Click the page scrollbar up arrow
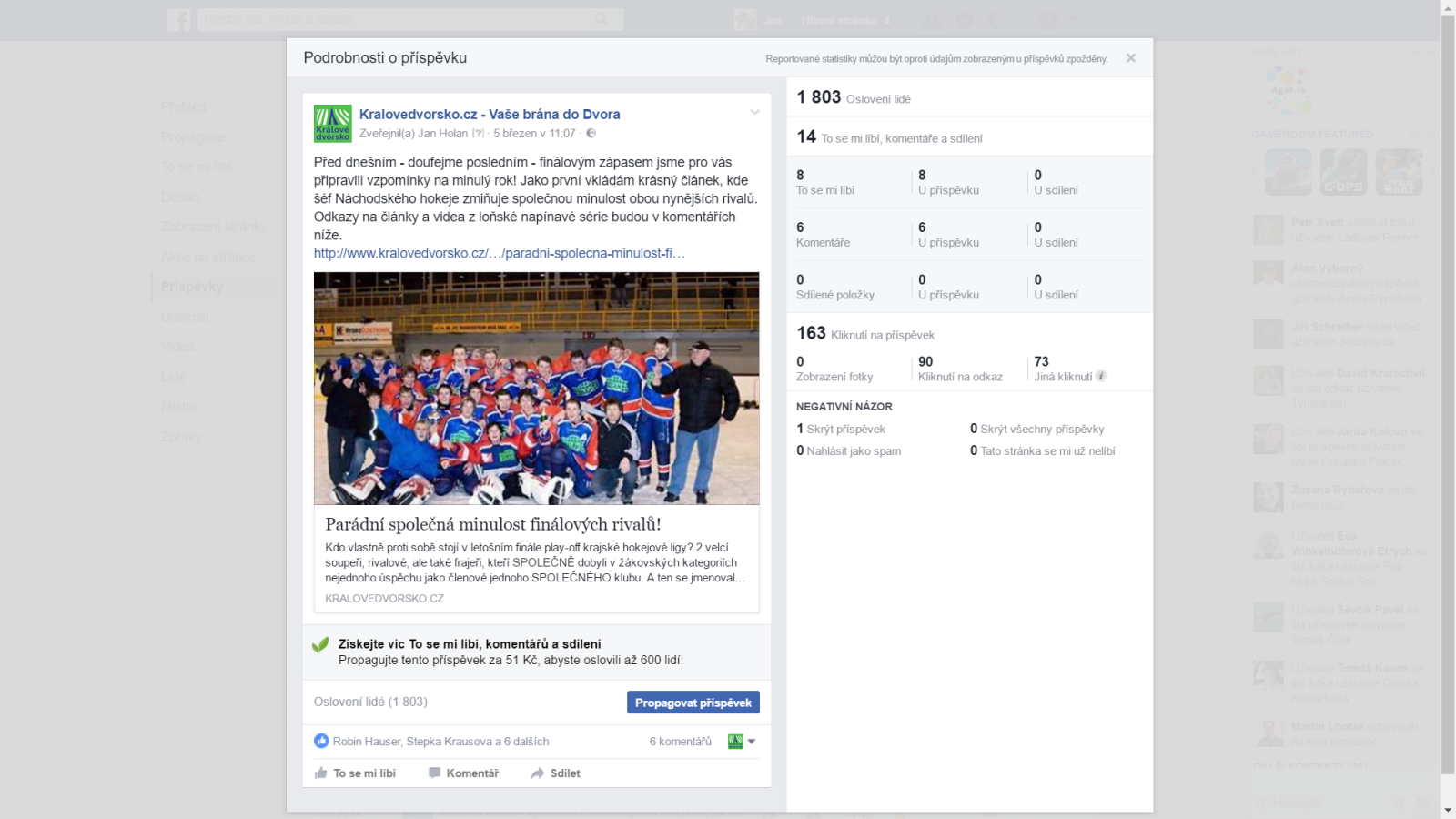The image size is (1456, 819). [x=1448, y=7]
